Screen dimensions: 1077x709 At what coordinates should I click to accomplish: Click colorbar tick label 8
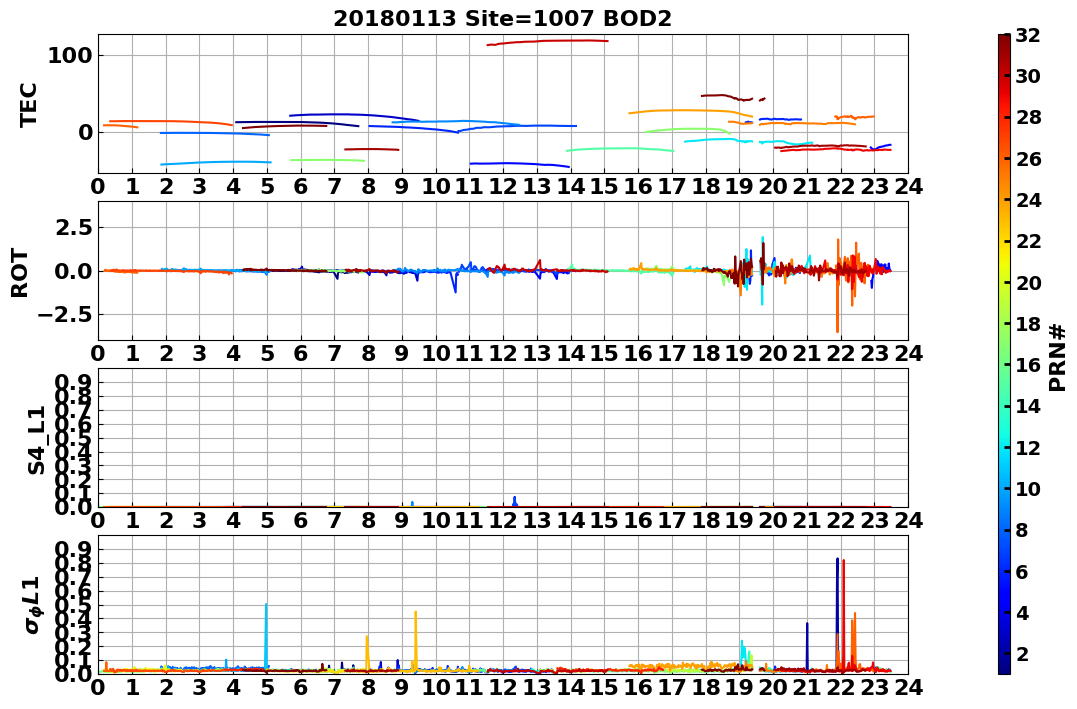pyautogui.click(x=1022, y=530)
